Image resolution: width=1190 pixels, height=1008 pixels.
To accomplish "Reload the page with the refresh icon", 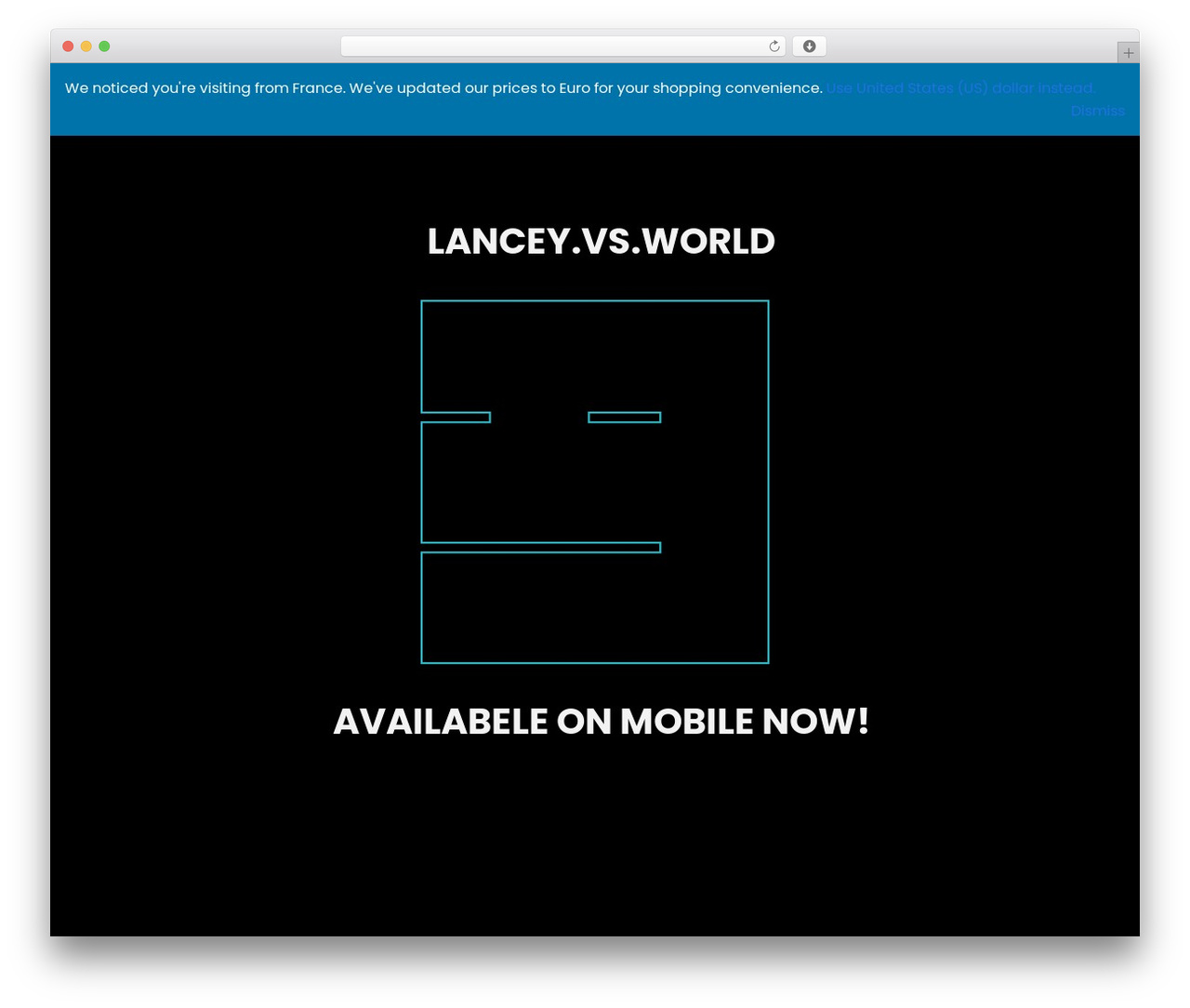I will pyautogui.click(x=774, y=46).
